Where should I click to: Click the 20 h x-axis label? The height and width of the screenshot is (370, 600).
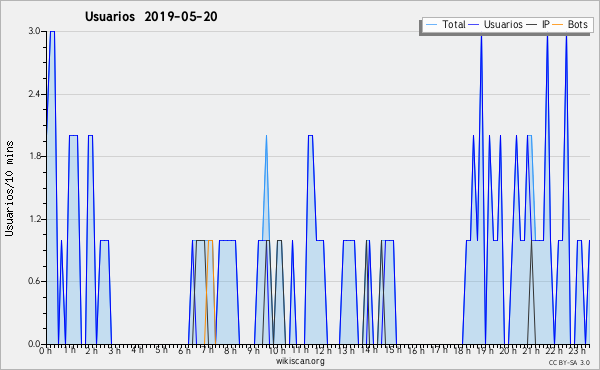point(508,350)
